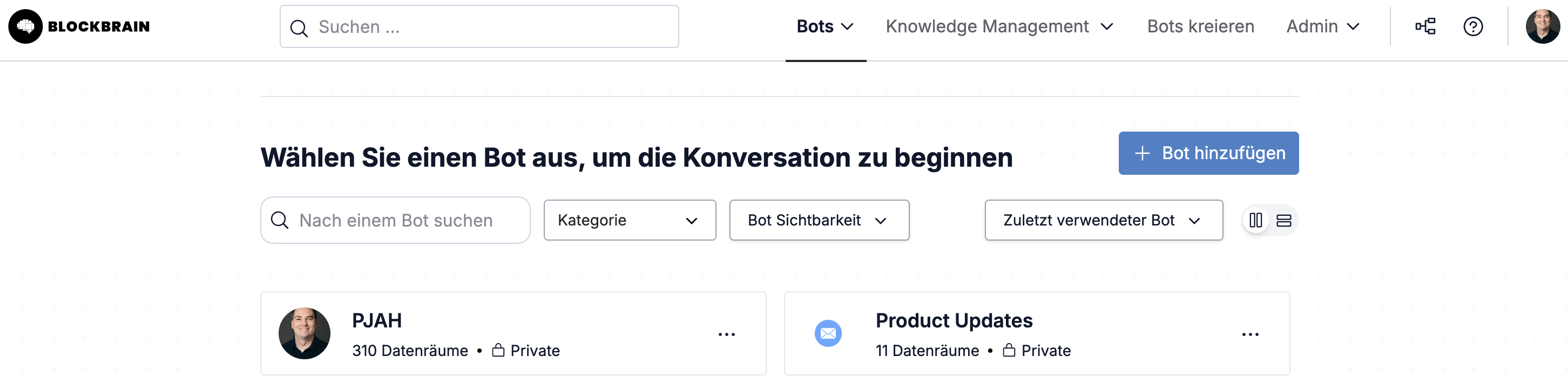Expand the Kategorie dropdown
Viewport: 1568px width, 383px height.
pos(630,220)
